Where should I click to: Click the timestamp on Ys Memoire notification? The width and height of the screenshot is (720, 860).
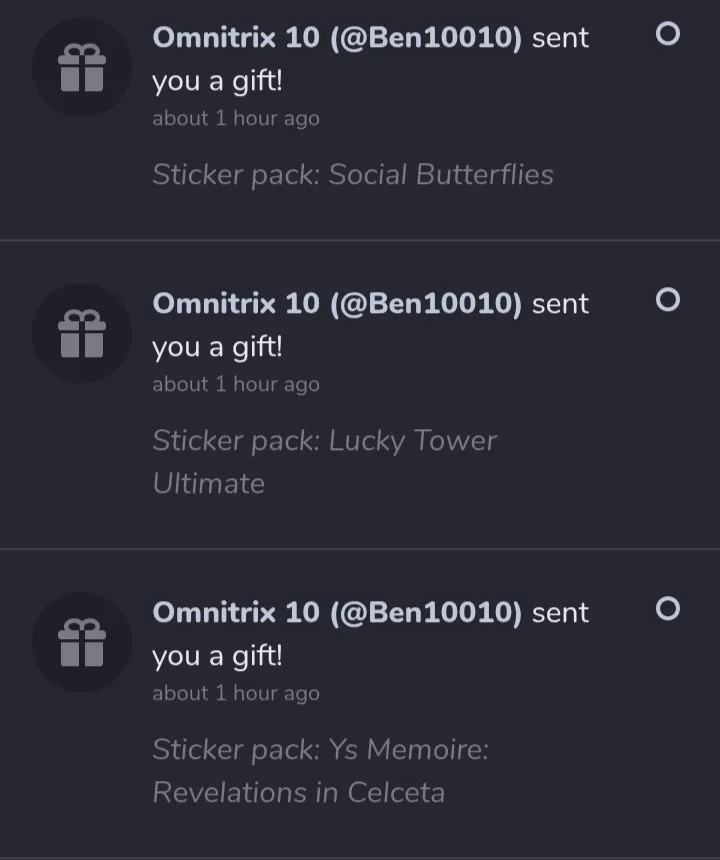tap(235, 693)
